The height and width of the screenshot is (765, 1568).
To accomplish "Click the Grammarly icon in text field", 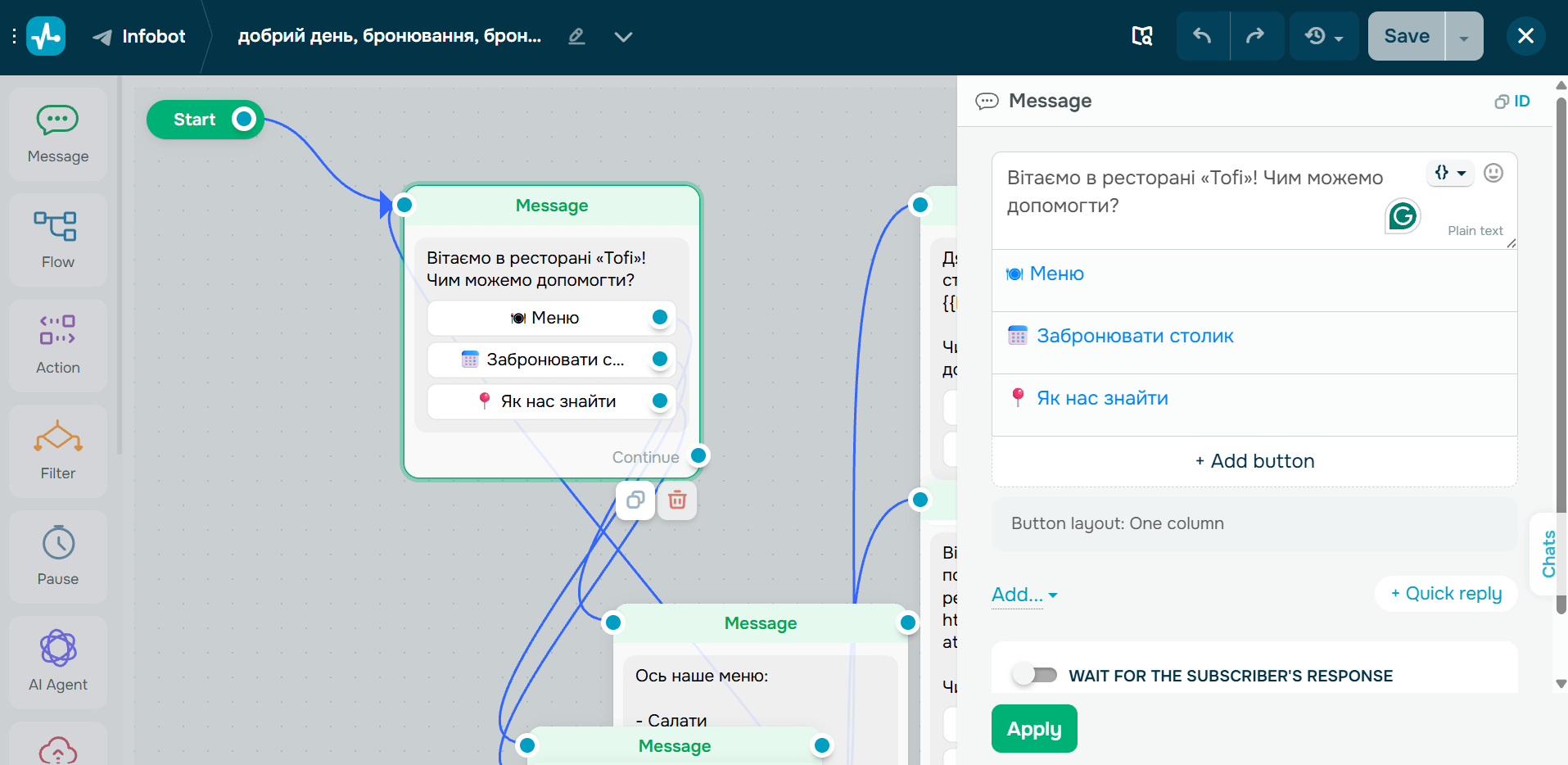I will point(1403,216).
